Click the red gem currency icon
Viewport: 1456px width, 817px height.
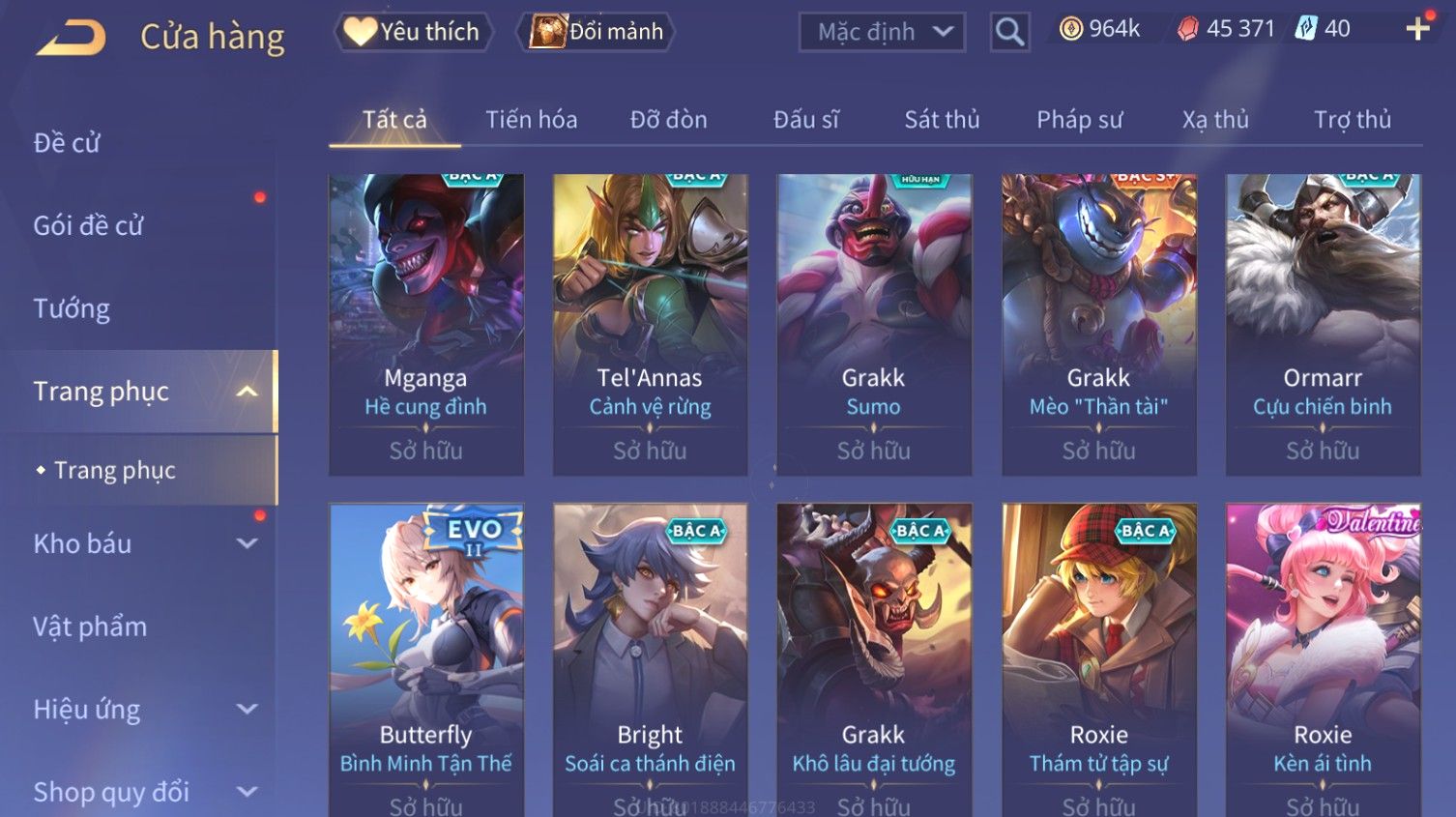pos(1187,29)
